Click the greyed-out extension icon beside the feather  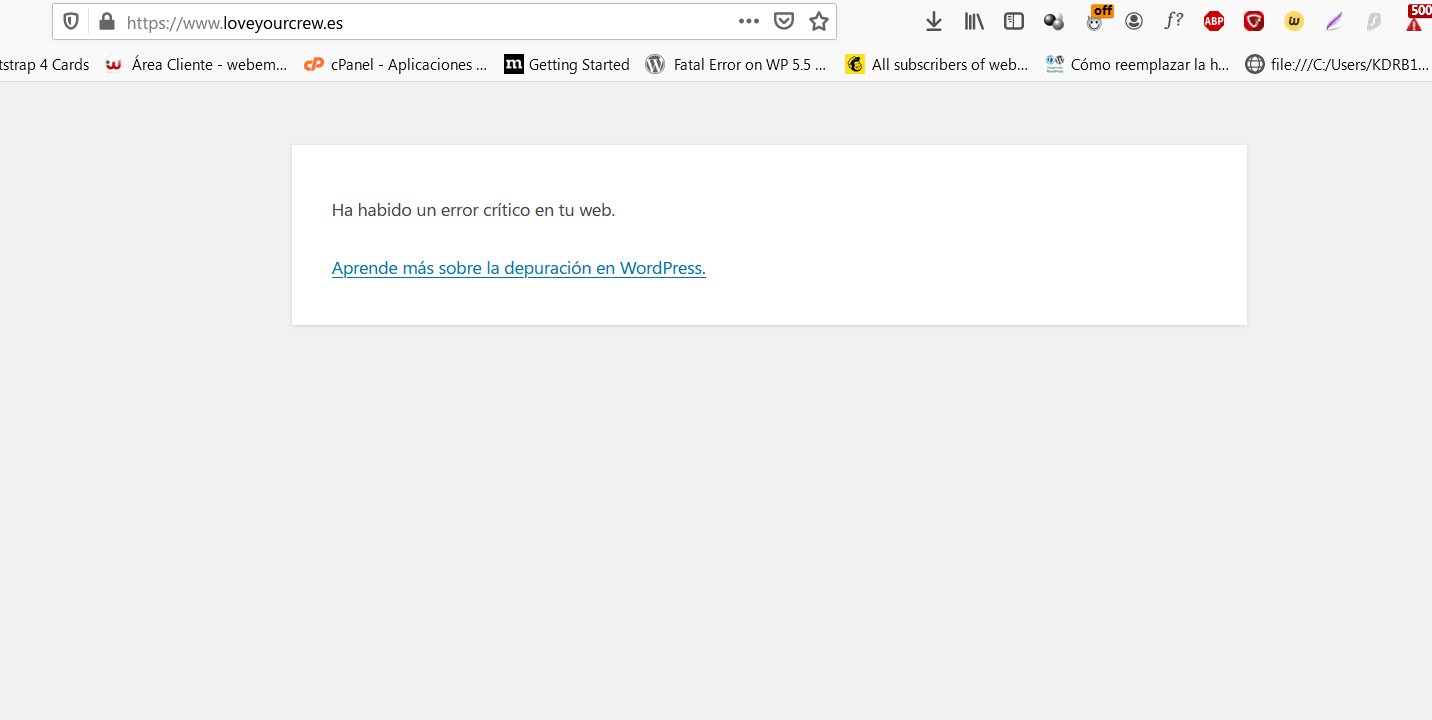click(1374, 21)
